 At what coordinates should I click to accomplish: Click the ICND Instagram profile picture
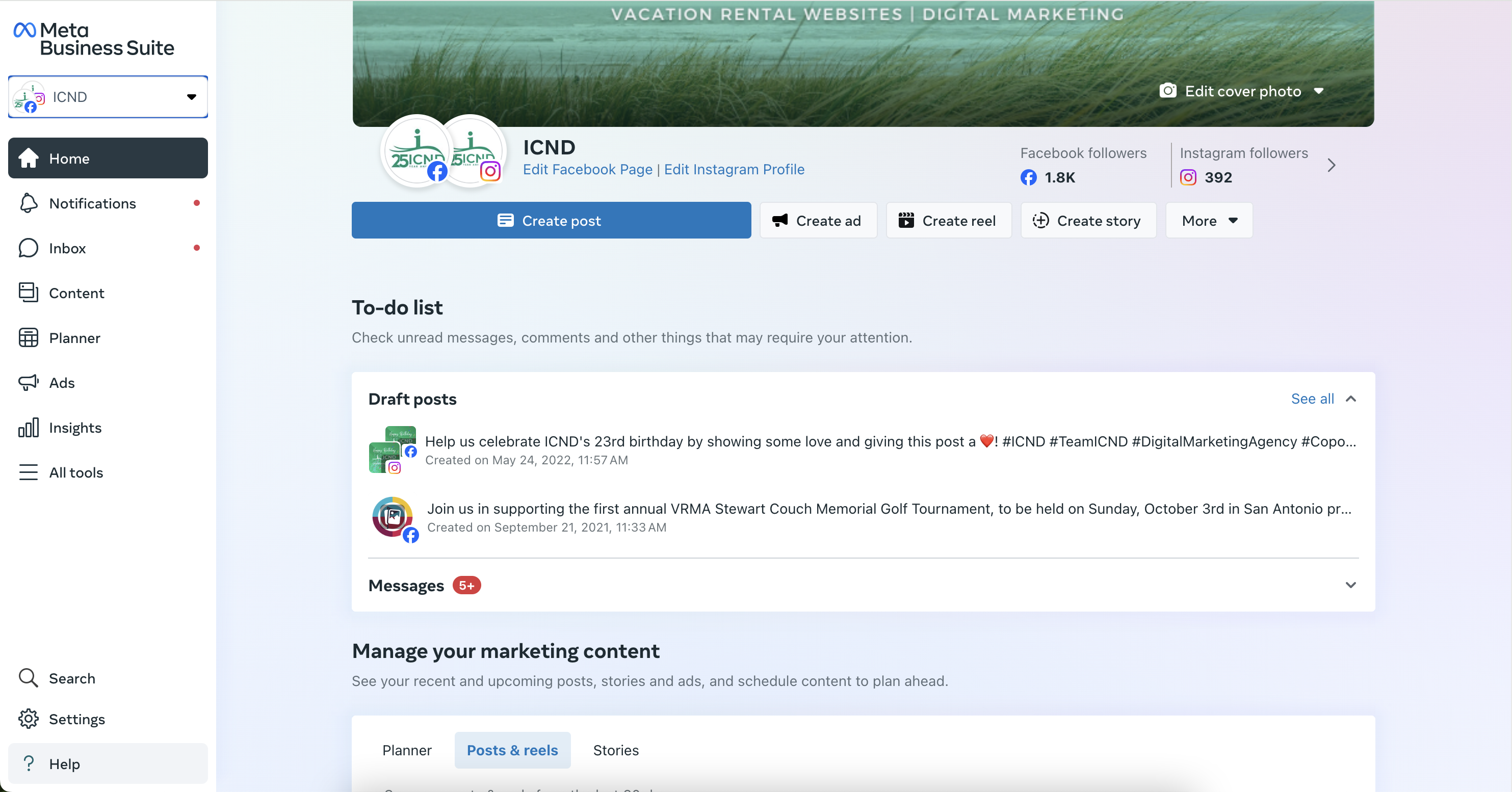pyautogui.click(x=474, y=151)
